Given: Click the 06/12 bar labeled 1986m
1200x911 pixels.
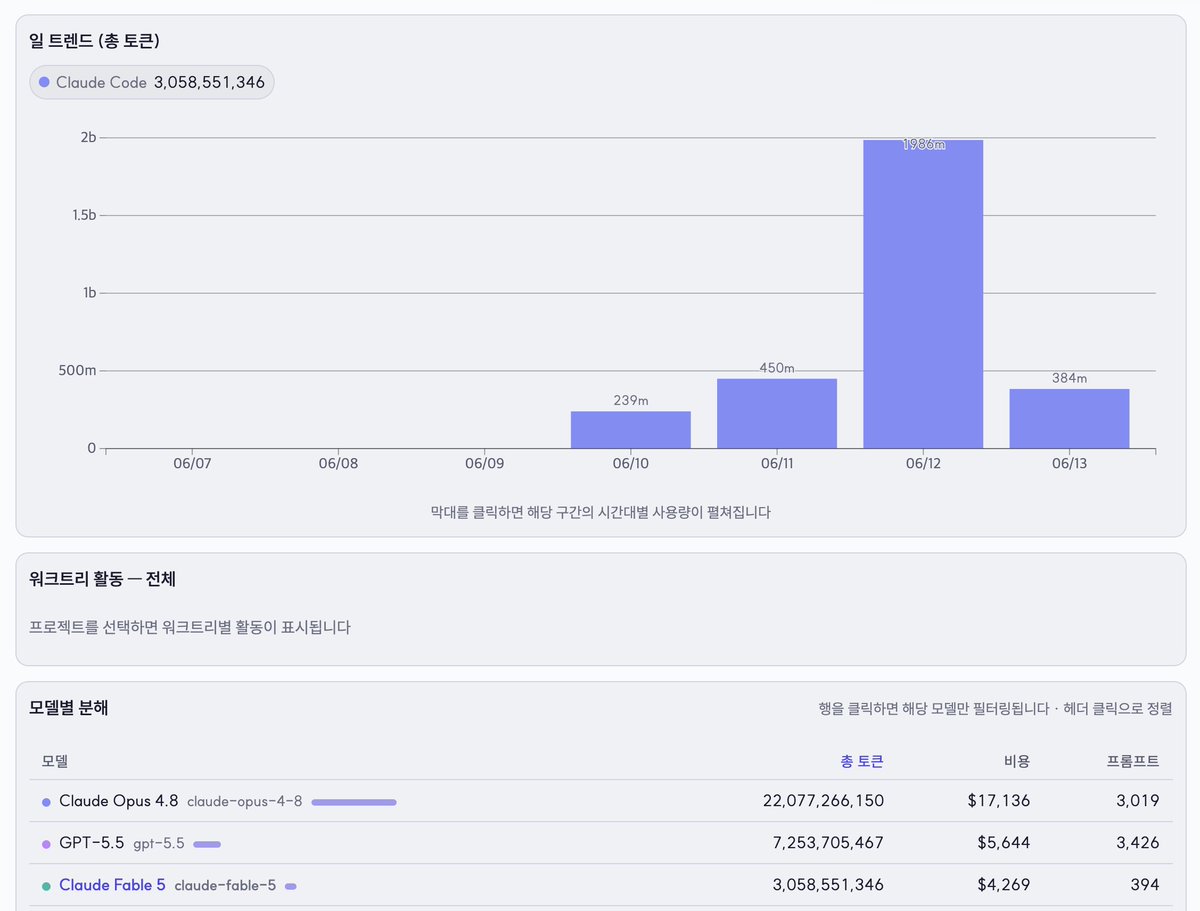Looking at the screenshot, I should [x=923, y=294].
